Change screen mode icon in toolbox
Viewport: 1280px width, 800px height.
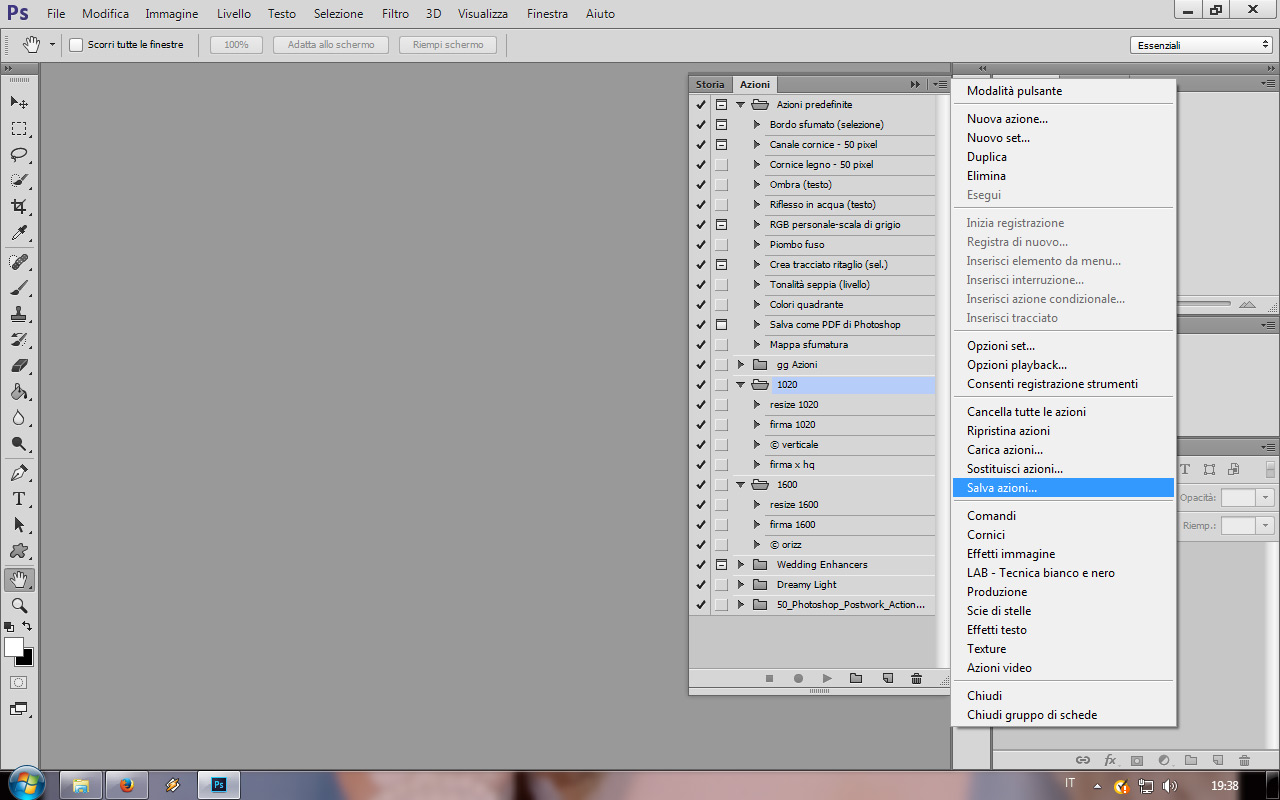(19, 708)
